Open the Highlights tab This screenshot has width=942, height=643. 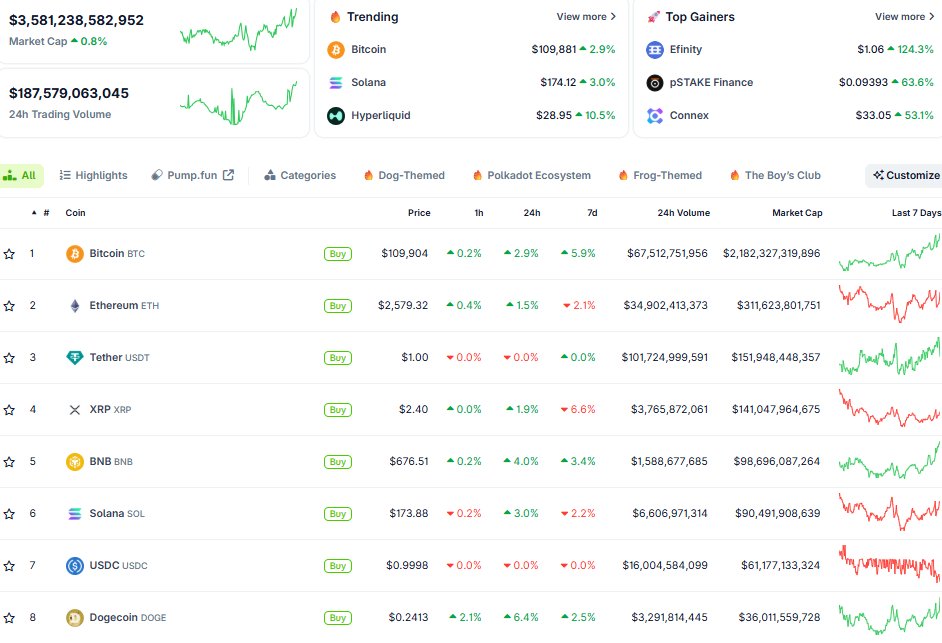94,175
